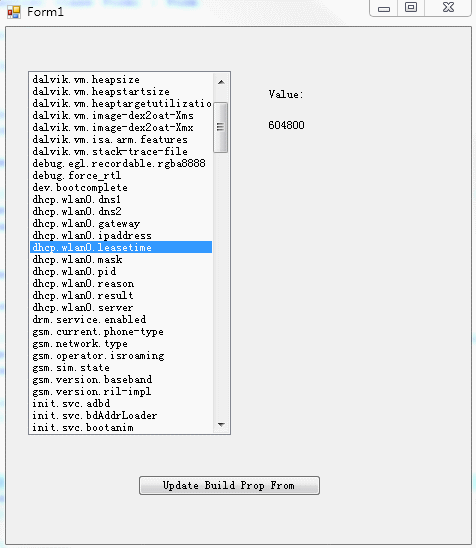
Task: Select dhcp.wlan0.reason entry
Action: tap(121, 283)
